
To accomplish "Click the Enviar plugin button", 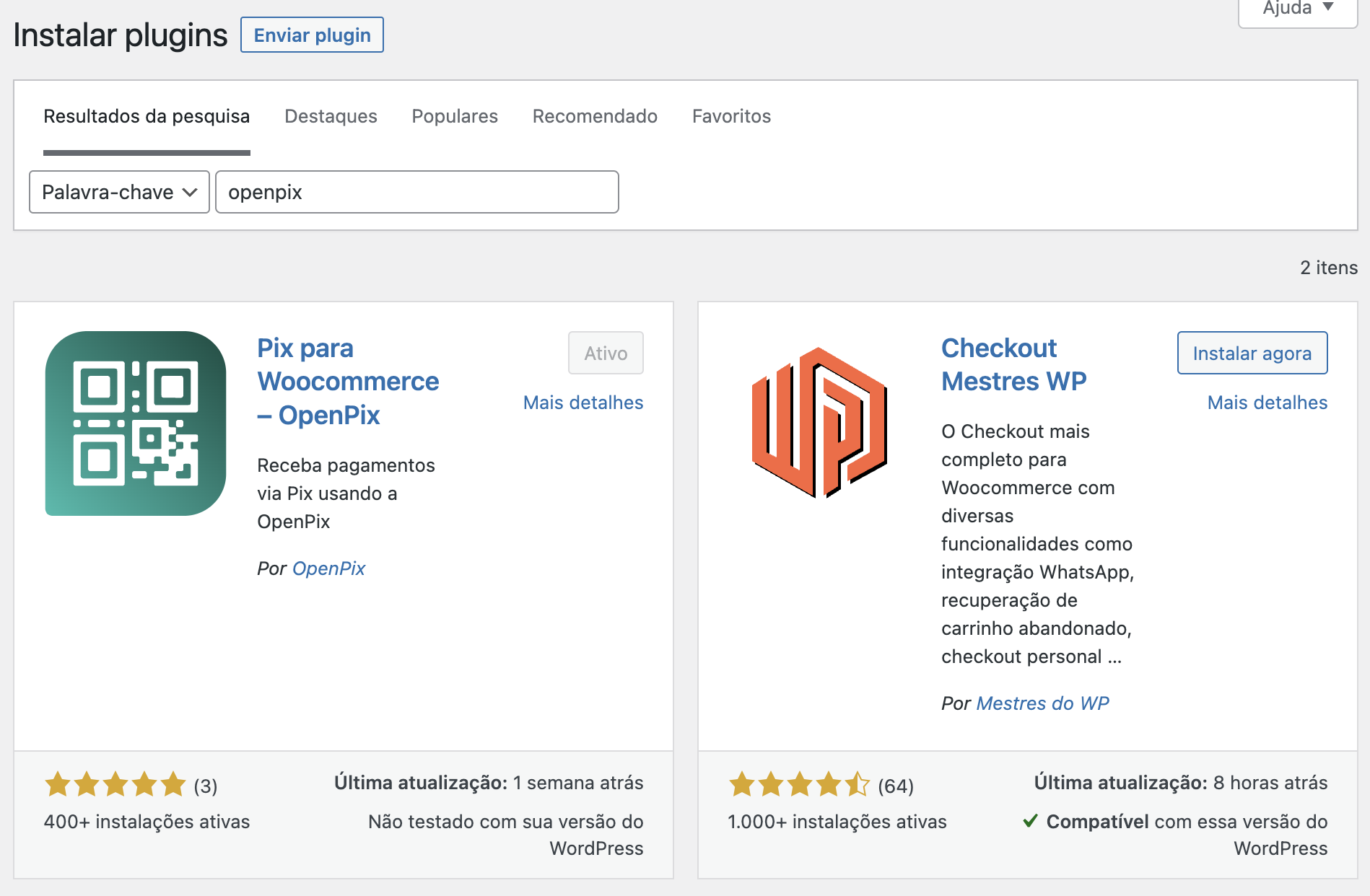I will 312,35.
